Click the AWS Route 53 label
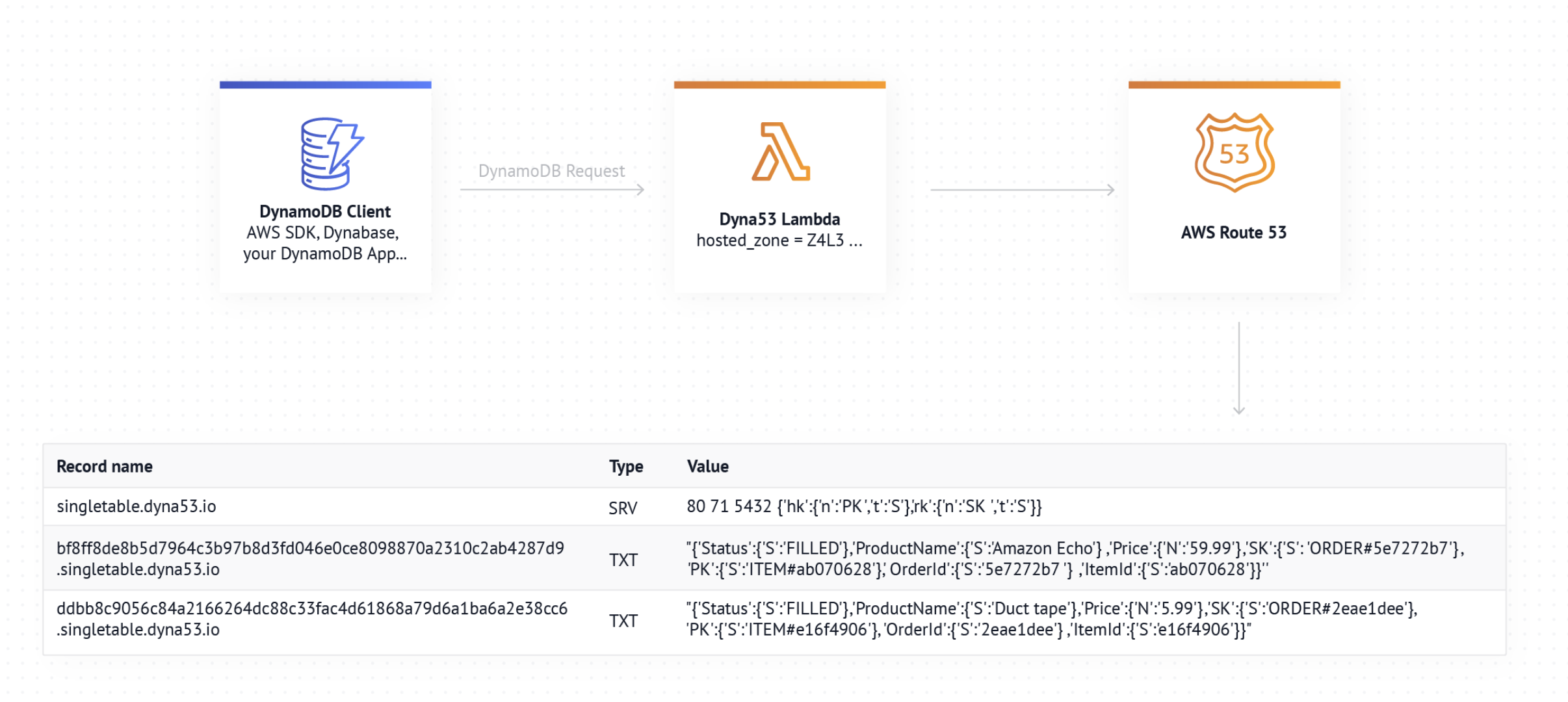 point(1233,233)
